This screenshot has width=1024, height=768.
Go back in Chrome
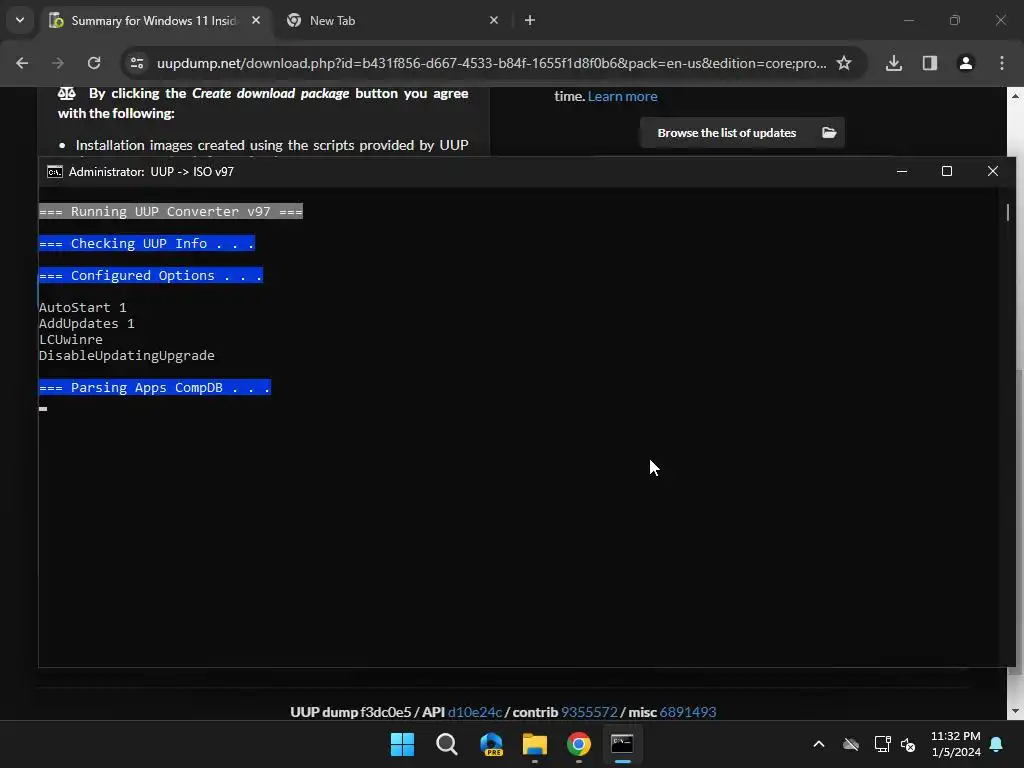click(22, 63)
